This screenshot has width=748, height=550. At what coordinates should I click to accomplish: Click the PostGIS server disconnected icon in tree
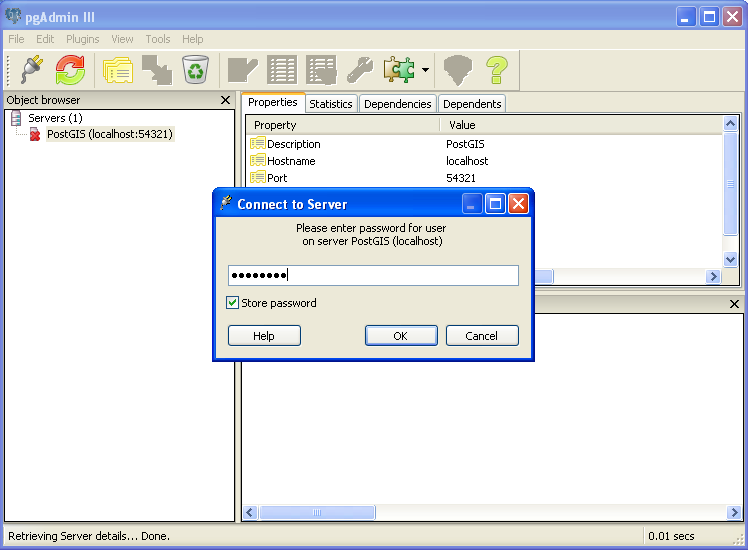(x=35, y=135)
